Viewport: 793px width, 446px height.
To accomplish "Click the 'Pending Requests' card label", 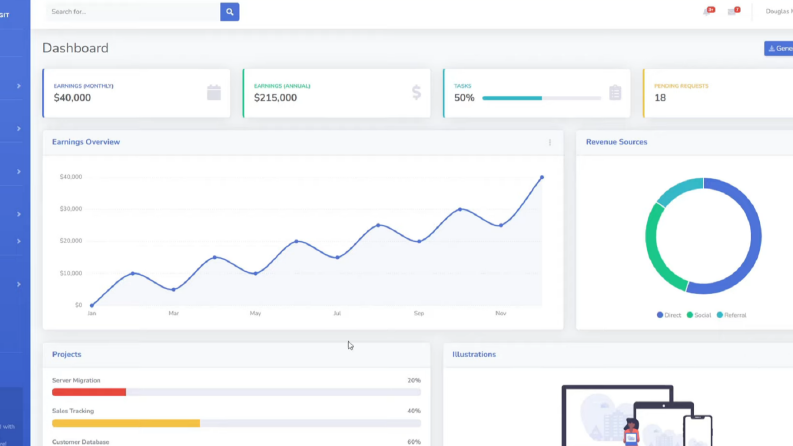I will point(681,86).
